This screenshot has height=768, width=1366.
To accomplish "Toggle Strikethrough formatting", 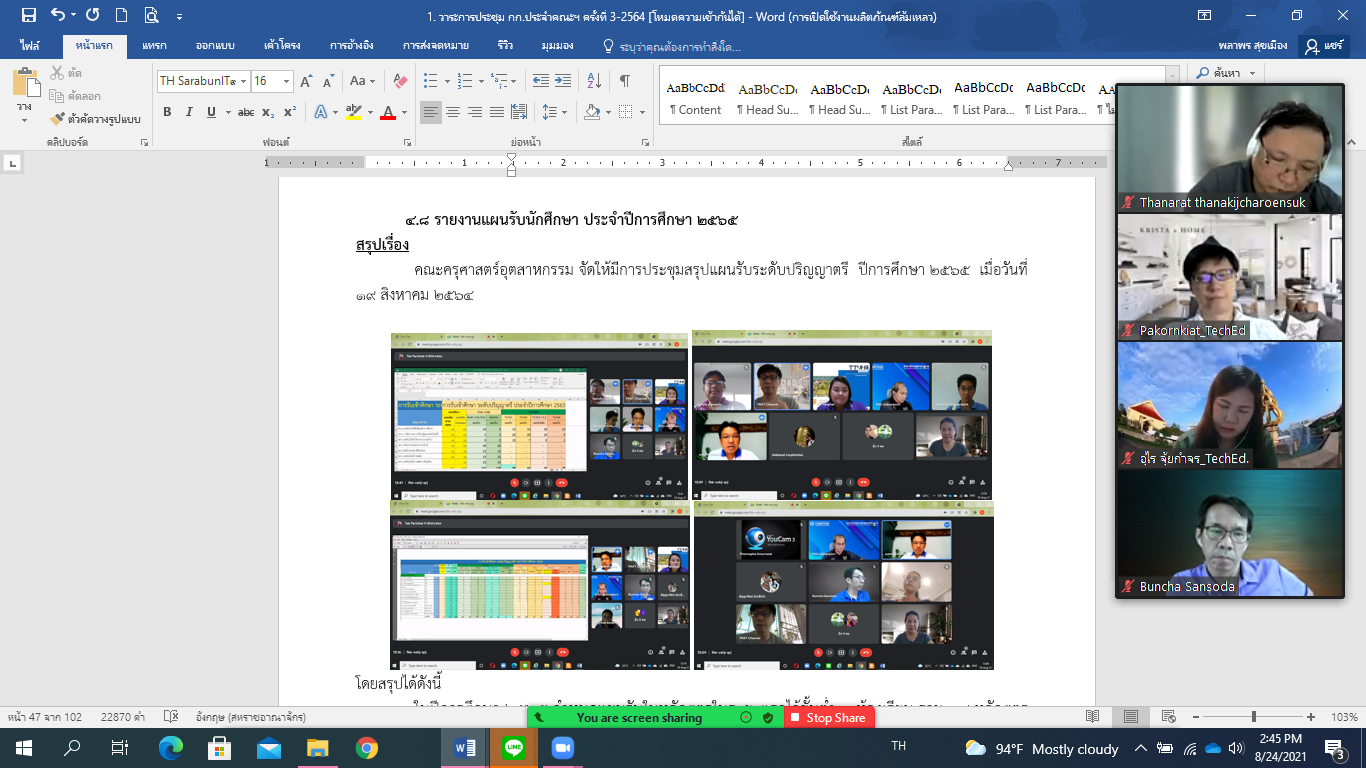I will (246, 112).
